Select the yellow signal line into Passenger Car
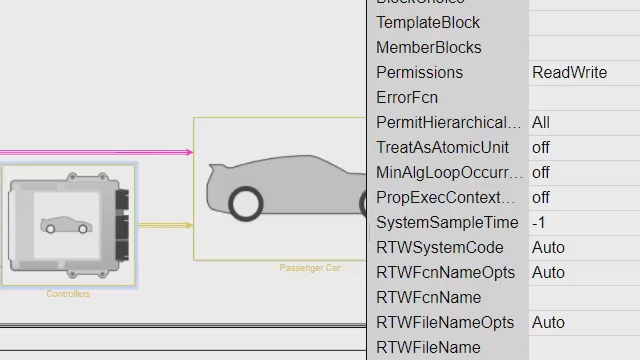The image size is (640, 360). (165, 225)
